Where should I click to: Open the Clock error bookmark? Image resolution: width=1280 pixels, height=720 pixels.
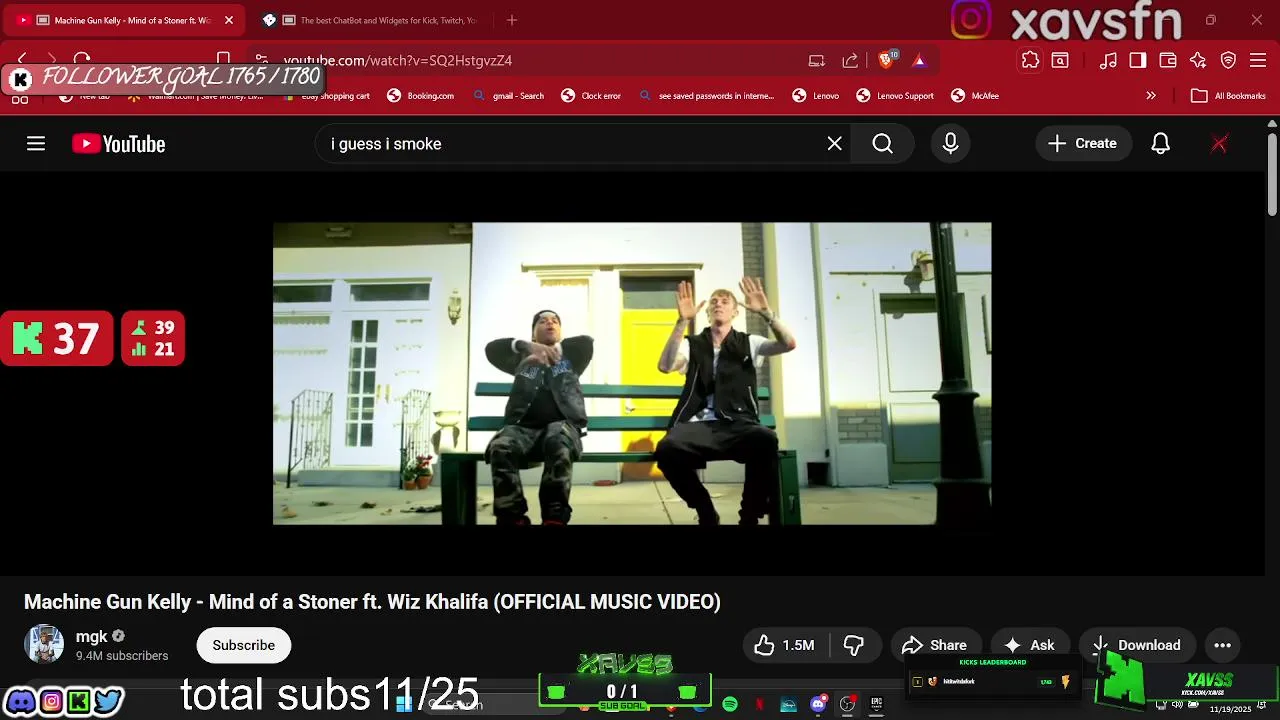pos(591,96)
